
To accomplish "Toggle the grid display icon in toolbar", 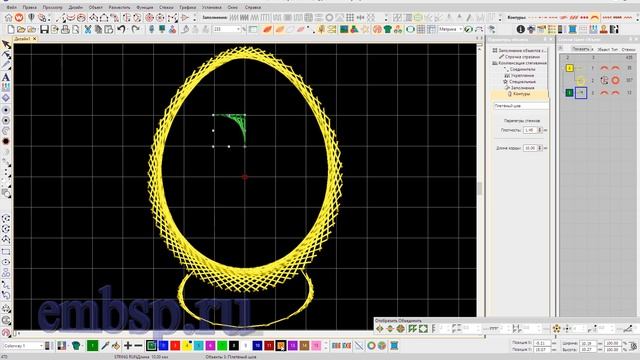I will click(420, 29).
